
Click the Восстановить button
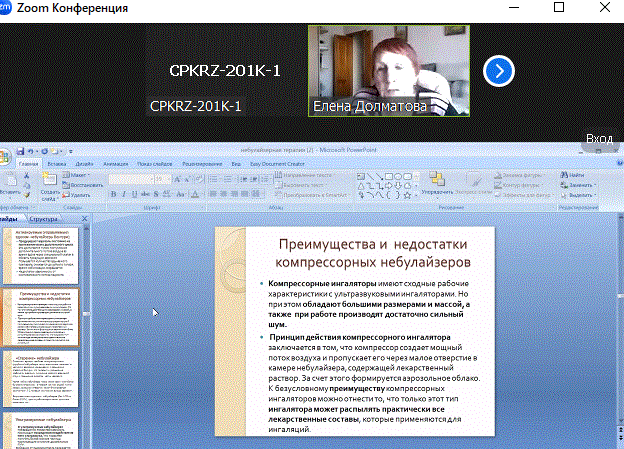82,185
